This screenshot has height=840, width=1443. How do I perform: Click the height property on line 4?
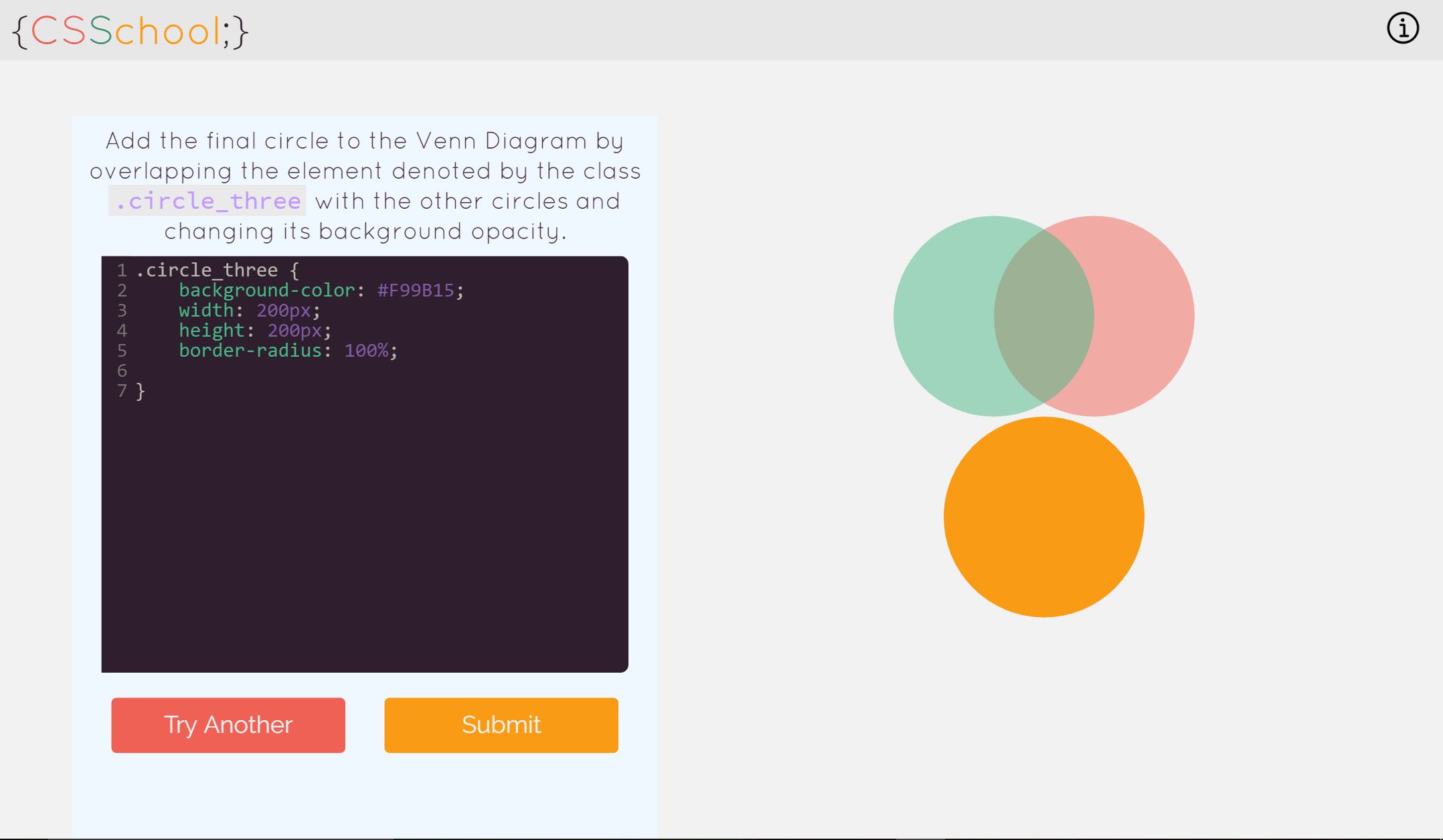click(211, 331)
